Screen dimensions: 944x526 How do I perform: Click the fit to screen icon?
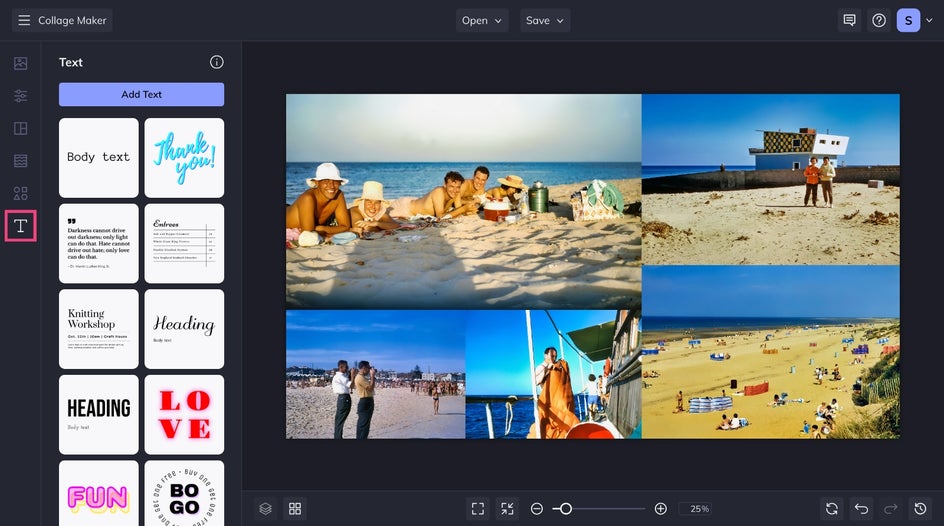point(478,509)
